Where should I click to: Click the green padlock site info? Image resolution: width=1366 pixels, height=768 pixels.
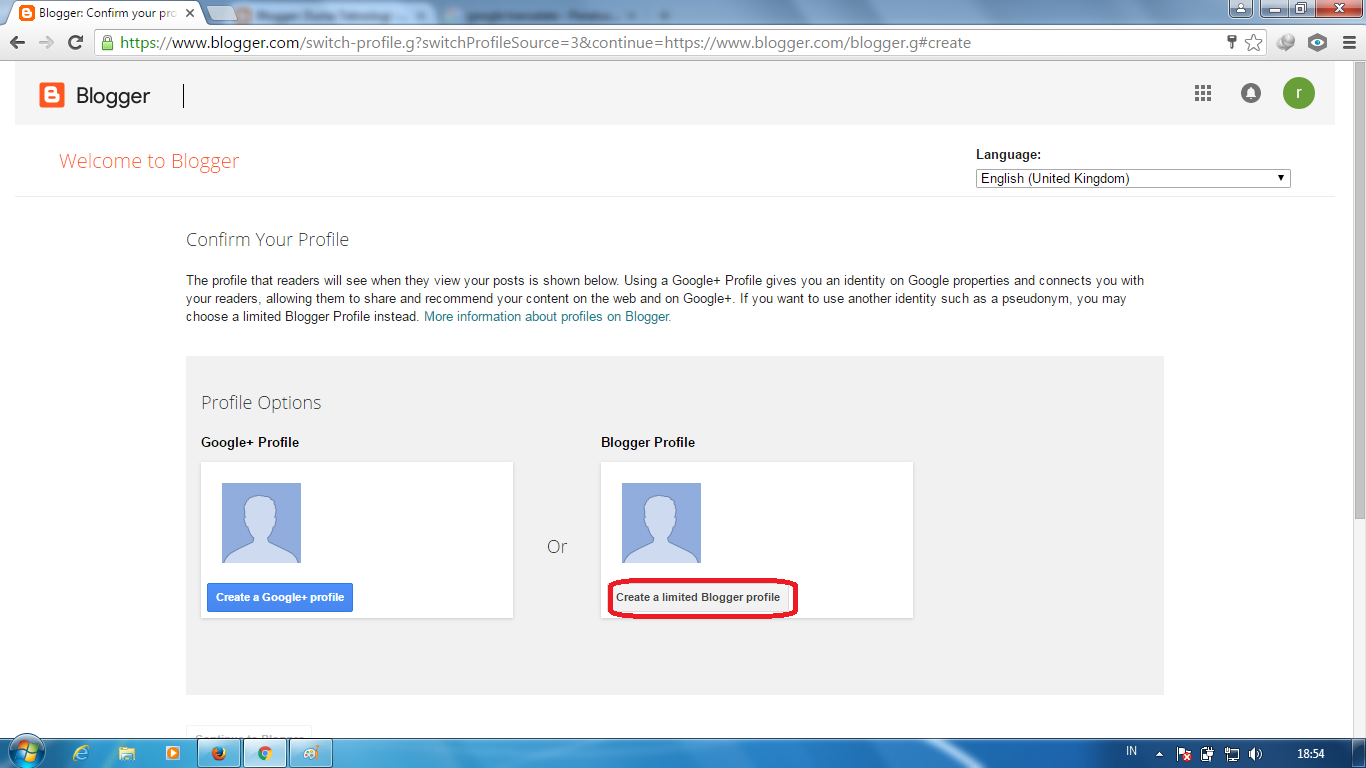[x=107, y=43]
